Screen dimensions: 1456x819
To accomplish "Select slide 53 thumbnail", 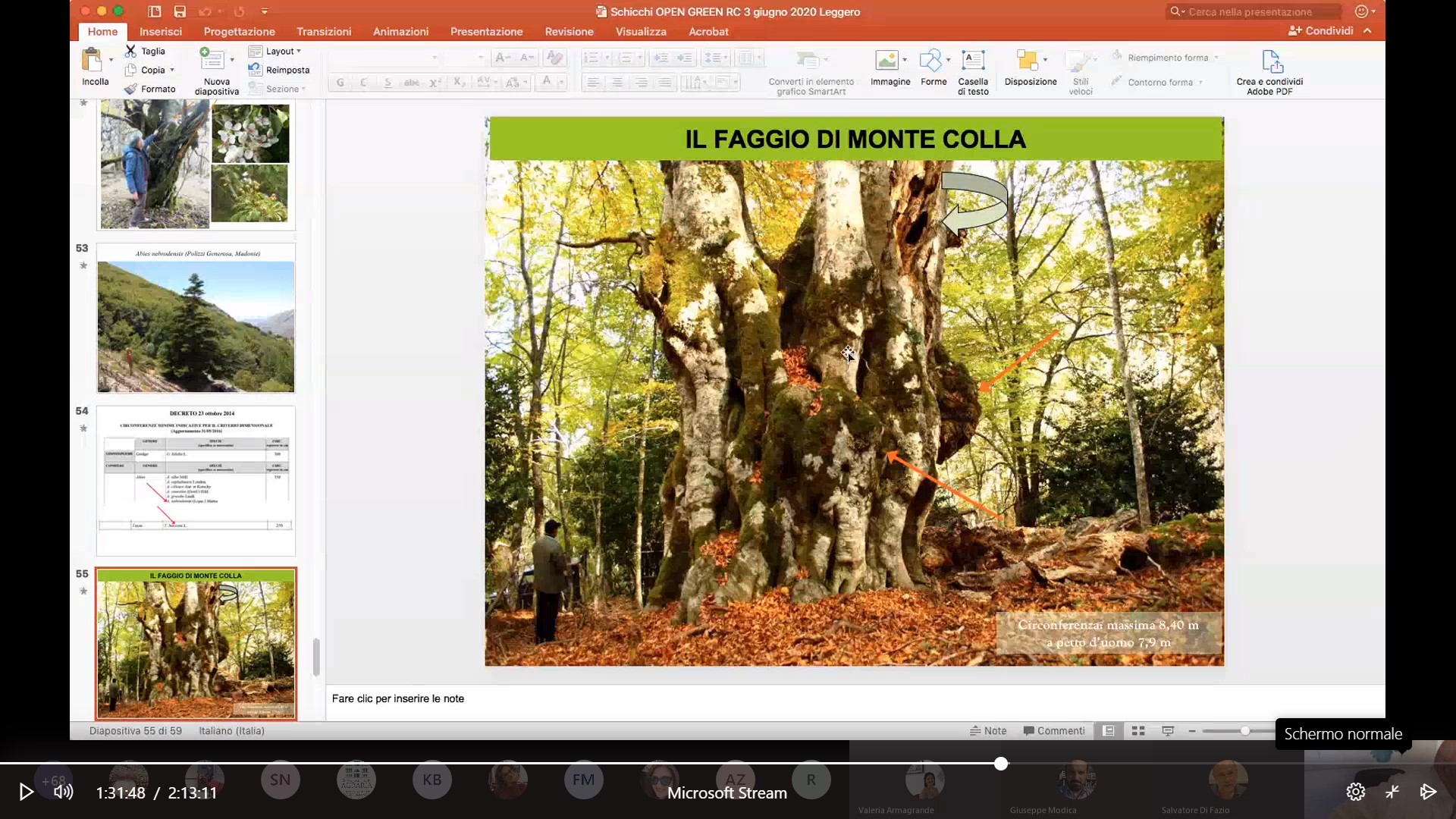I will [x=196, y=318].
